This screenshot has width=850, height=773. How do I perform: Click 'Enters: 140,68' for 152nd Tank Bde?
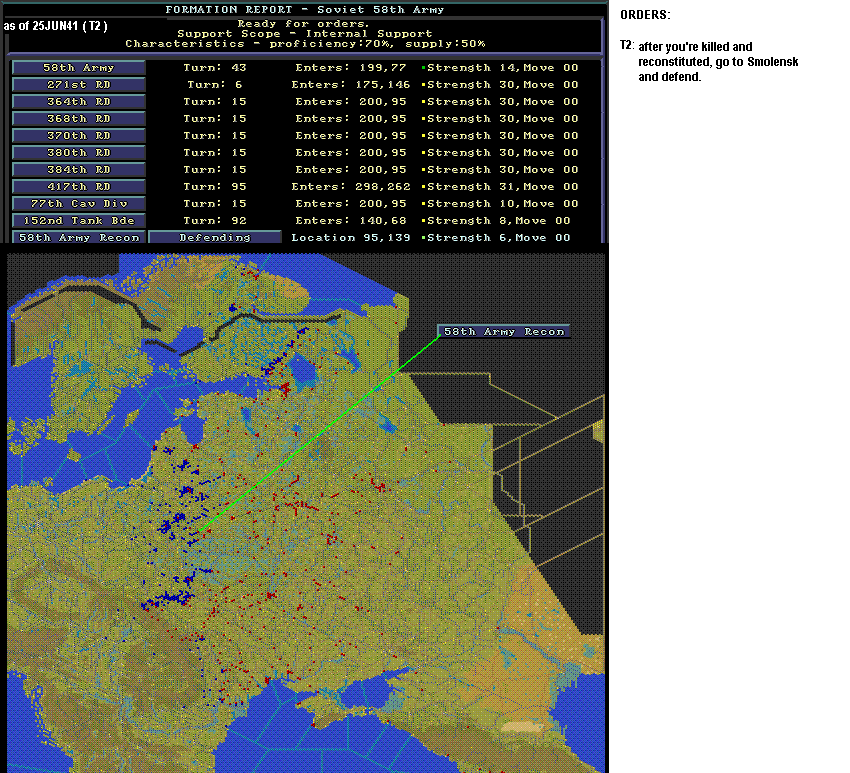351,221
